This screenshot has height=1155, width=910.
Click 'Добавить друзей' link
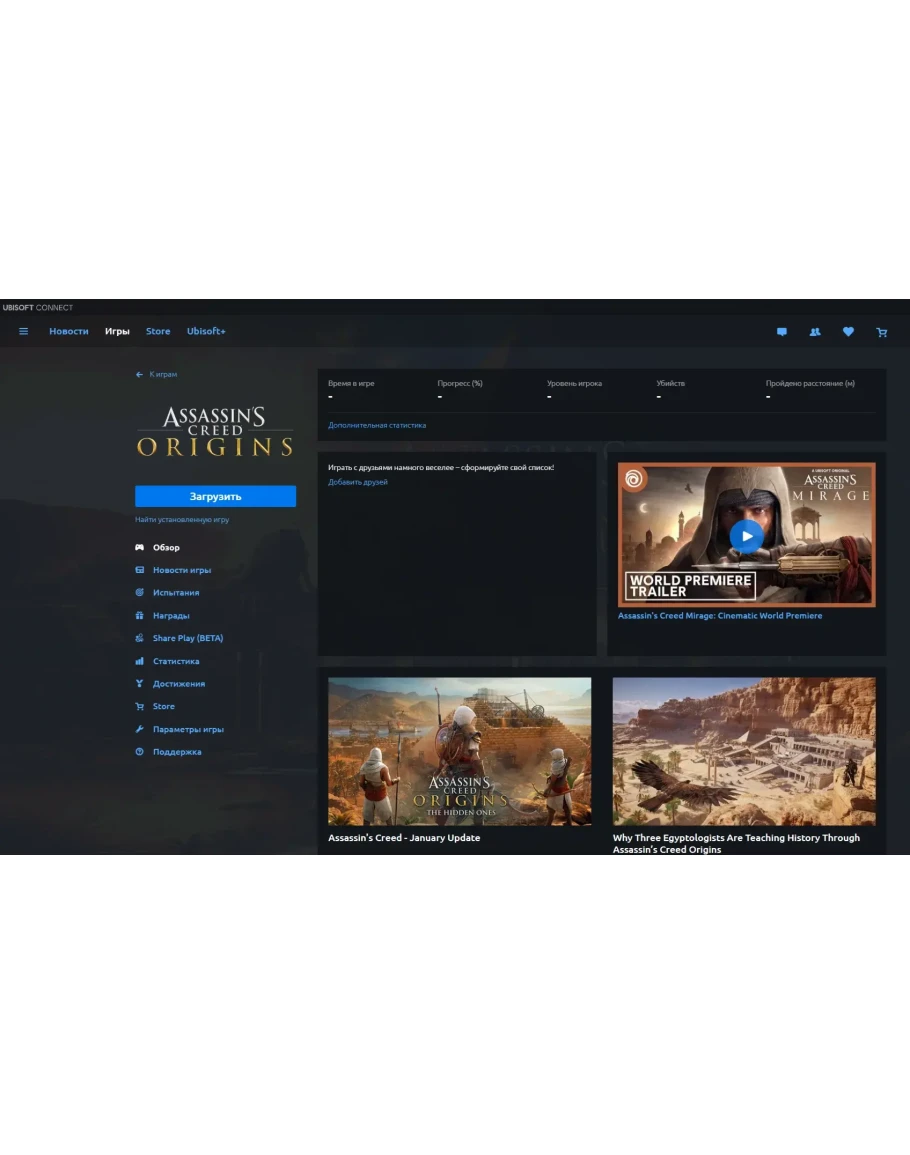pos(358,482)
